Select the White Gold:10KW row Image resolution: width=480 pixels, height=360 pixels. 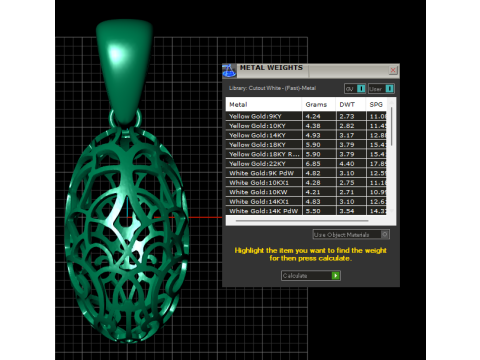306,192
